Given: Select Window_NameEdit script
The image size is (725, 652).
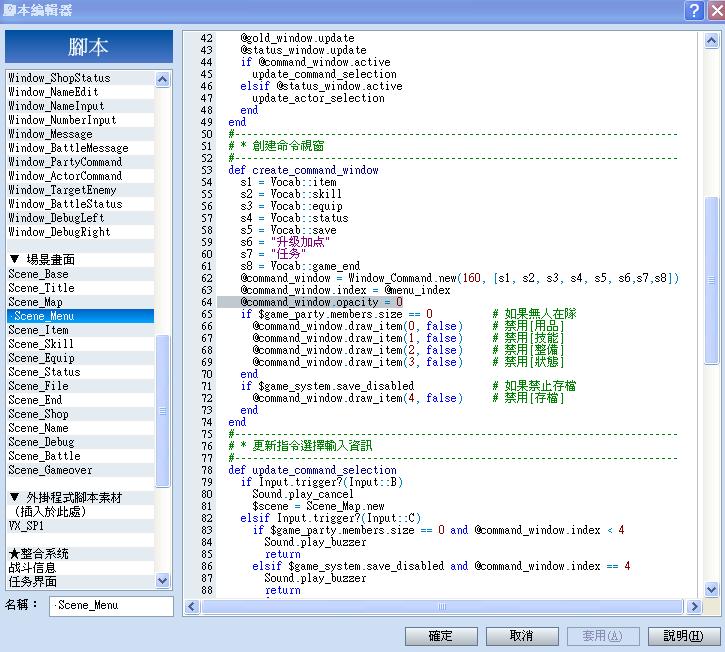Looking at the screenshot, I should [80, 92].
